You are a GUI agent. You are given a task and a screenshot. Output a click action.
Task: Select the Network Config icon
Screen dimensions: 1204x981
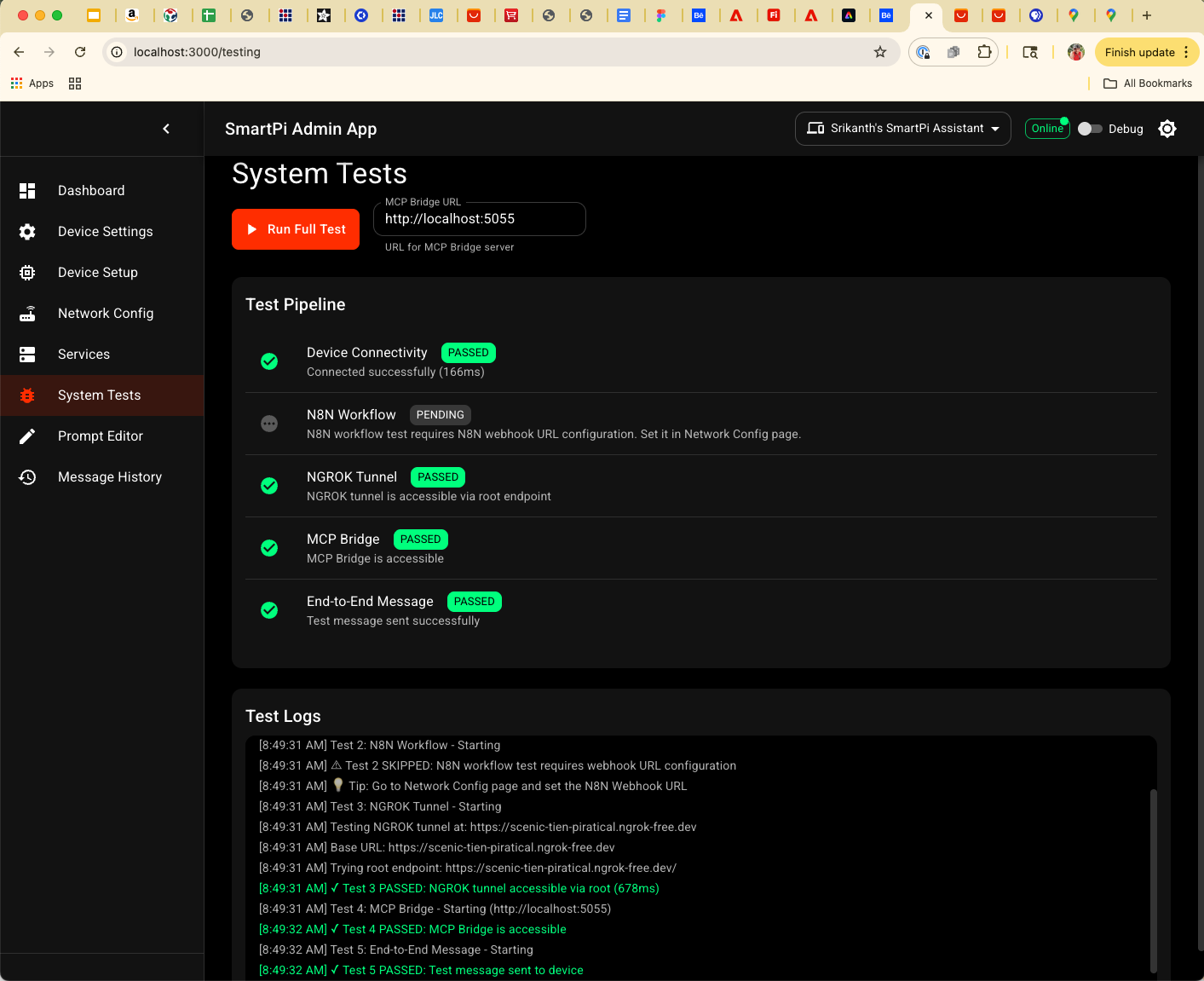click(27, 313)
